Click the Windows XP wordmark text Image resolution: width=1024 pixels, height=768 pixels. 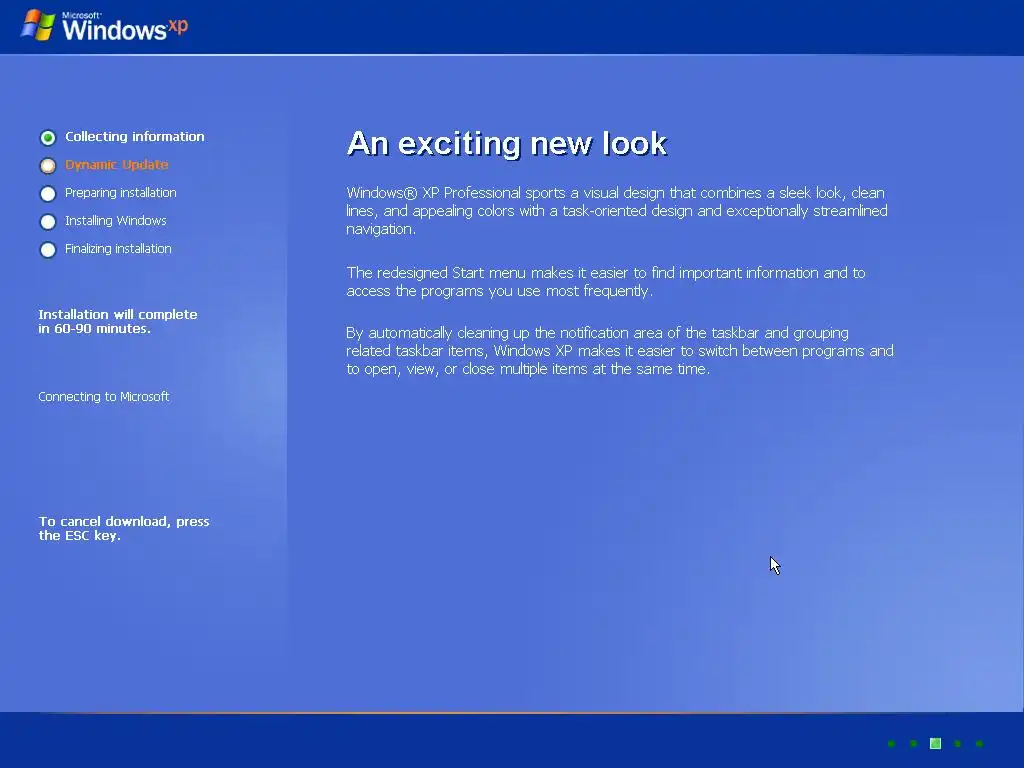tap(125, 27)
